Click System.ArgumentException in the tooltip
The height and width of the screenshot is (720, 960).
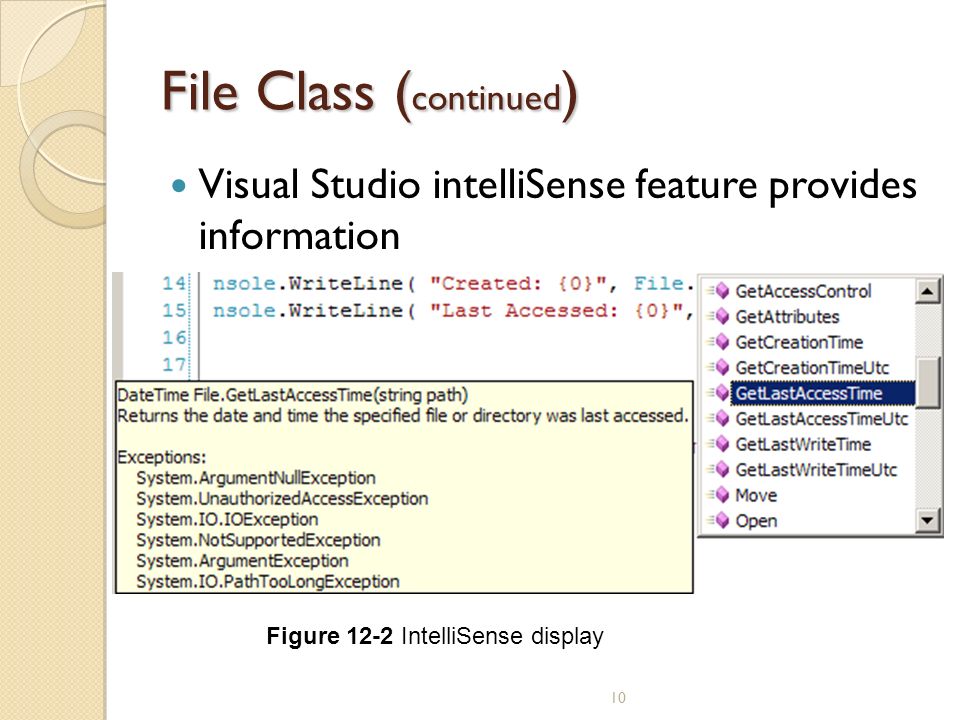242,561
